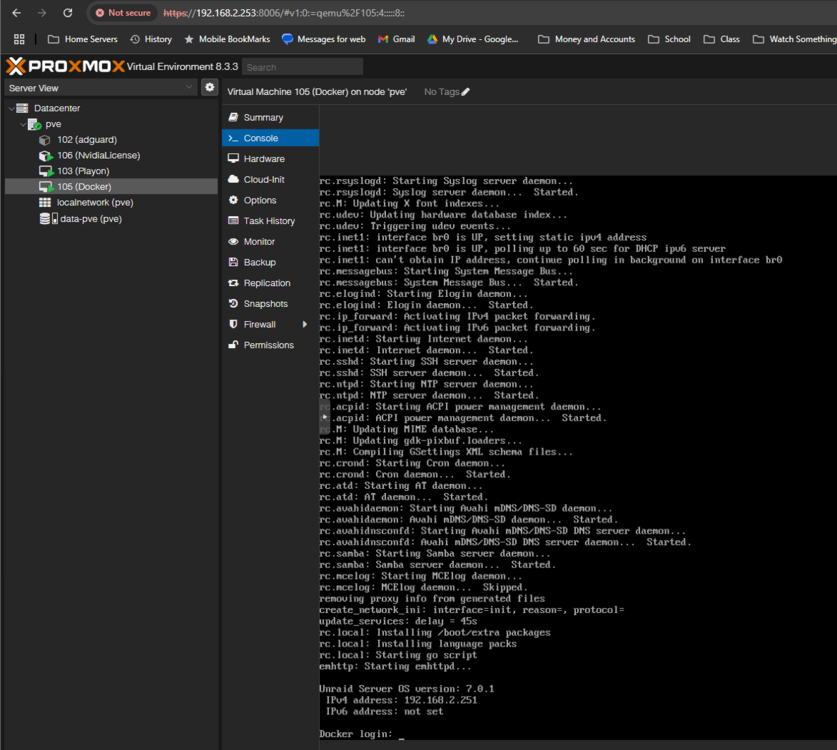Image resolution: width=837 pixels, height=750 pixels.
Task: Collapse the pve node
Action: (22, 124)
